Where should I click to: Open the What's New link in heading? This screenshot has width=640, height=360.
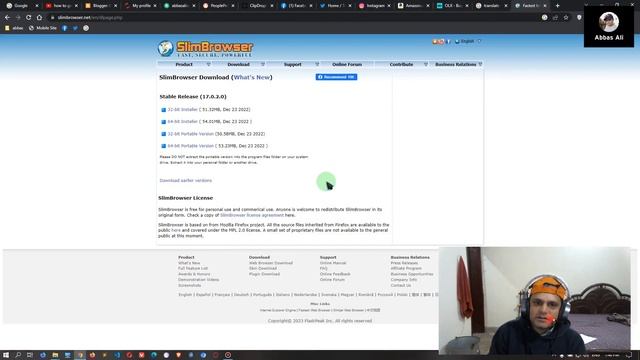251,77
